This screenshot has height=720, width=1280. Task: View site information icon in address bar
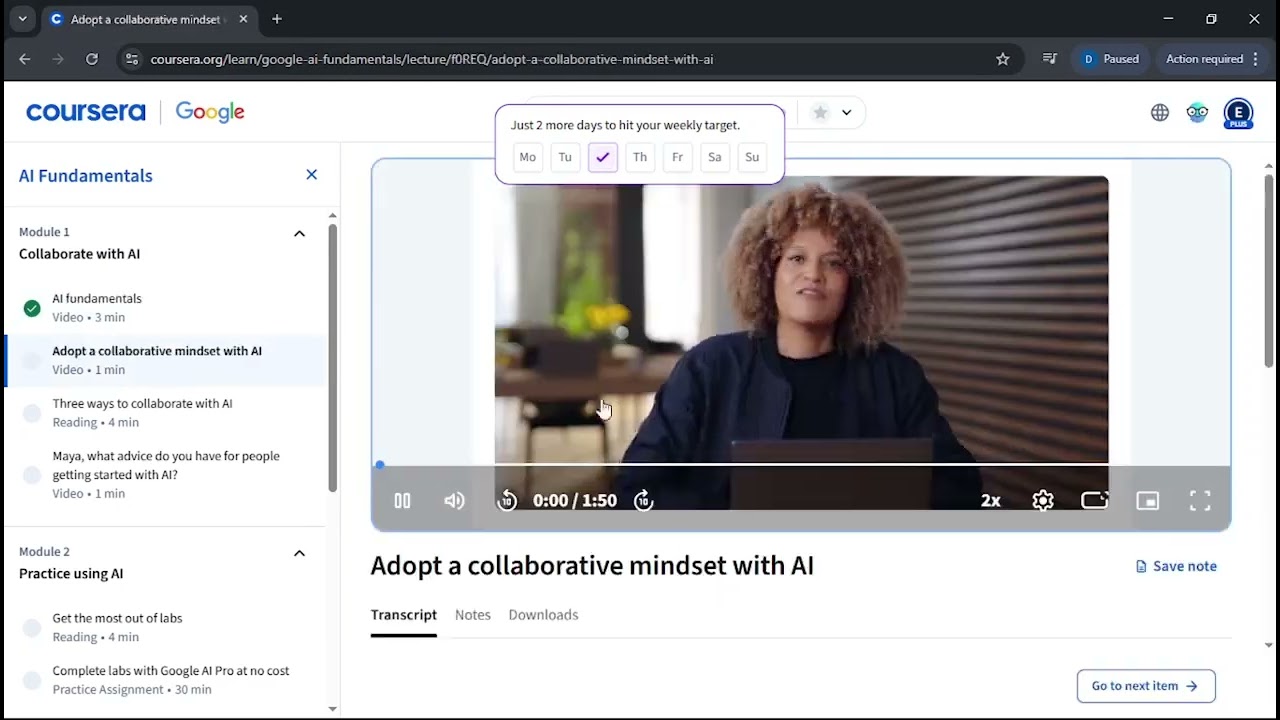[131, 59]
